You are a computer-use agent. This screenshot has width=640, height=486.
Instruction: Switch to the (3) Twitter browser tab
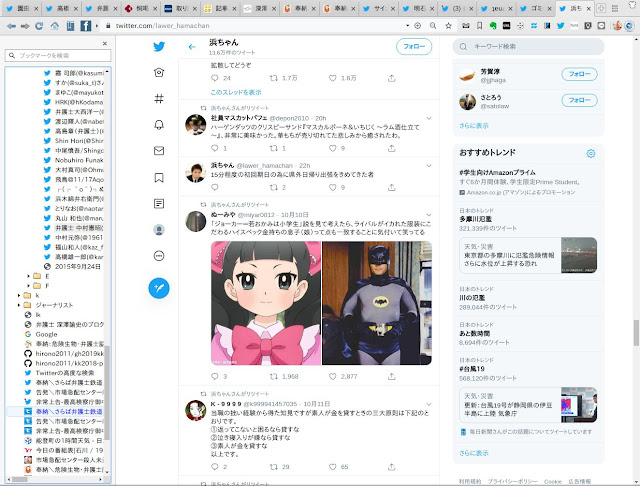(x=457, y=8)
